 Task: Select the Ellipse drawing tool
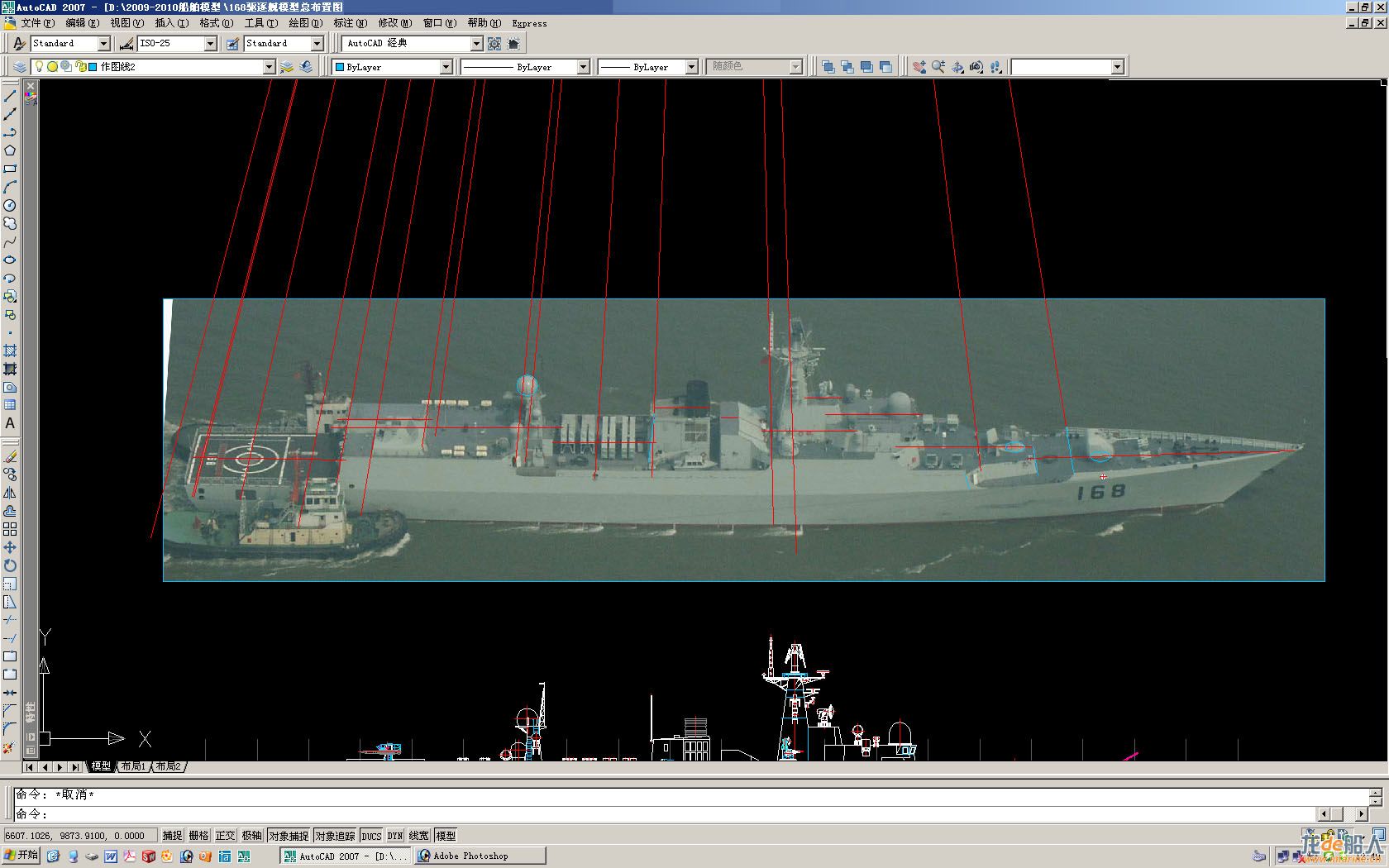(10, 260)
